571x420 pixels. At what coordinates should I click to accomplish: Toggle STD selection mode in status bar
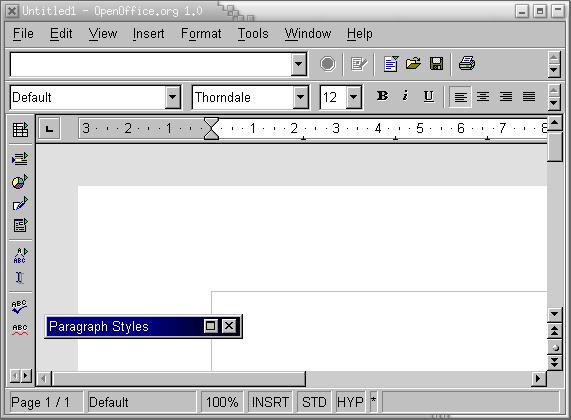tap(314, 402)
